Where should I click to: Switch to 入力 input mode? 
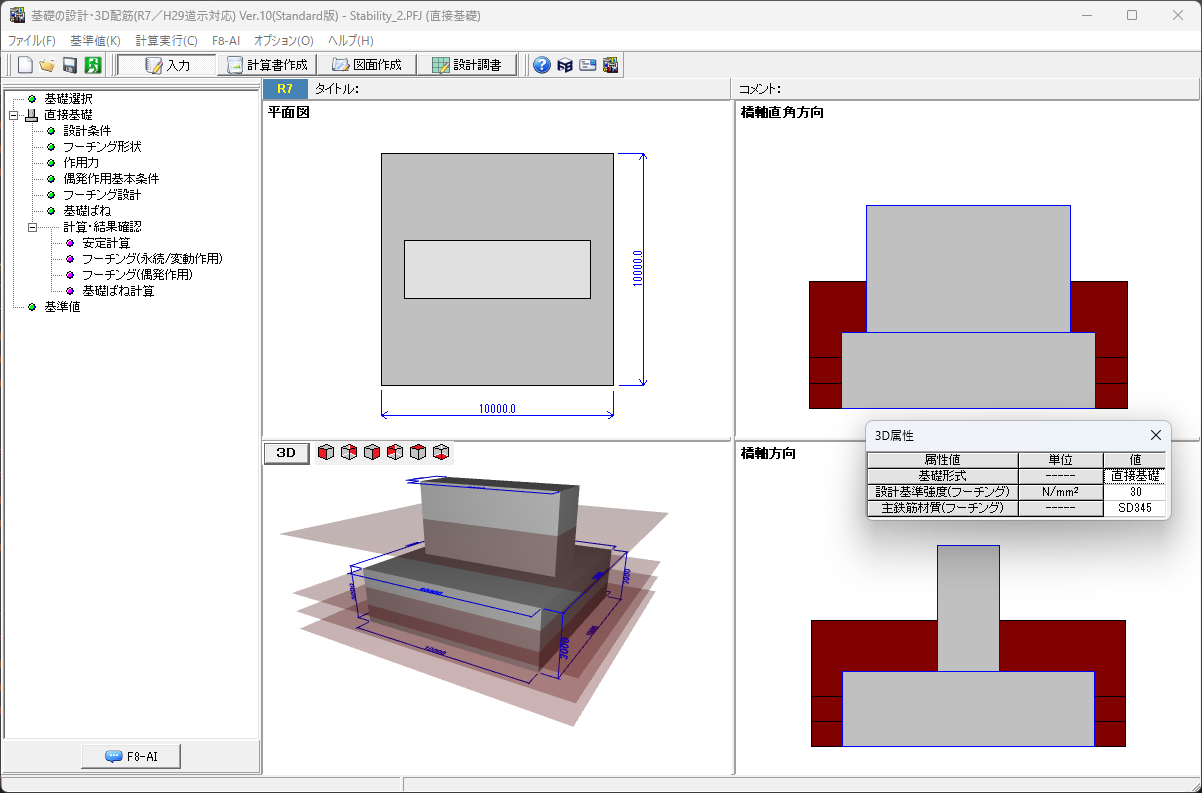pyautogui.click(x=167, y=65)
